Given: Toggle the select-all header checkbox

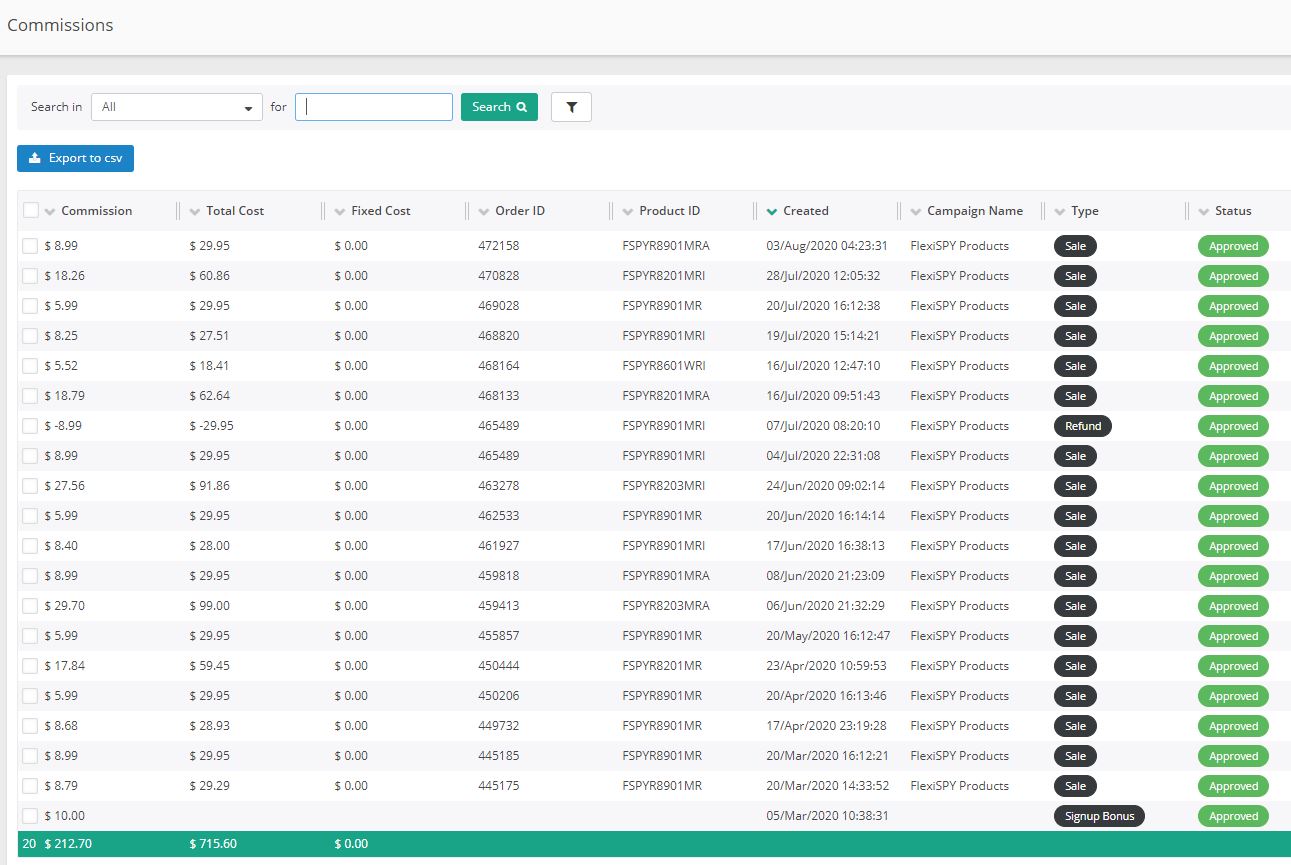Looking at the screenshot, I should pos(31,210).
